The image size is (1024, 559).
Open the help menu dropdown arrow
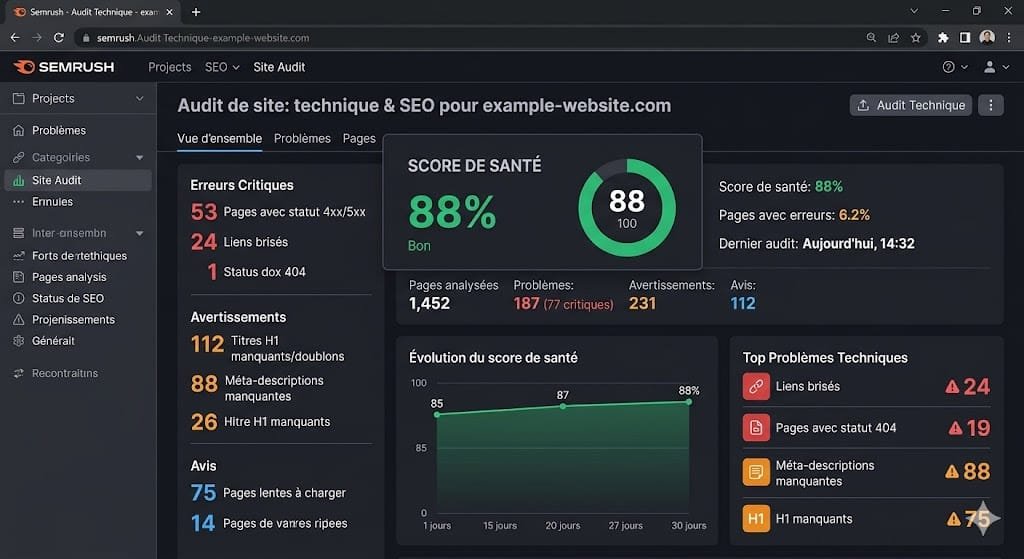tap(964, 67)
